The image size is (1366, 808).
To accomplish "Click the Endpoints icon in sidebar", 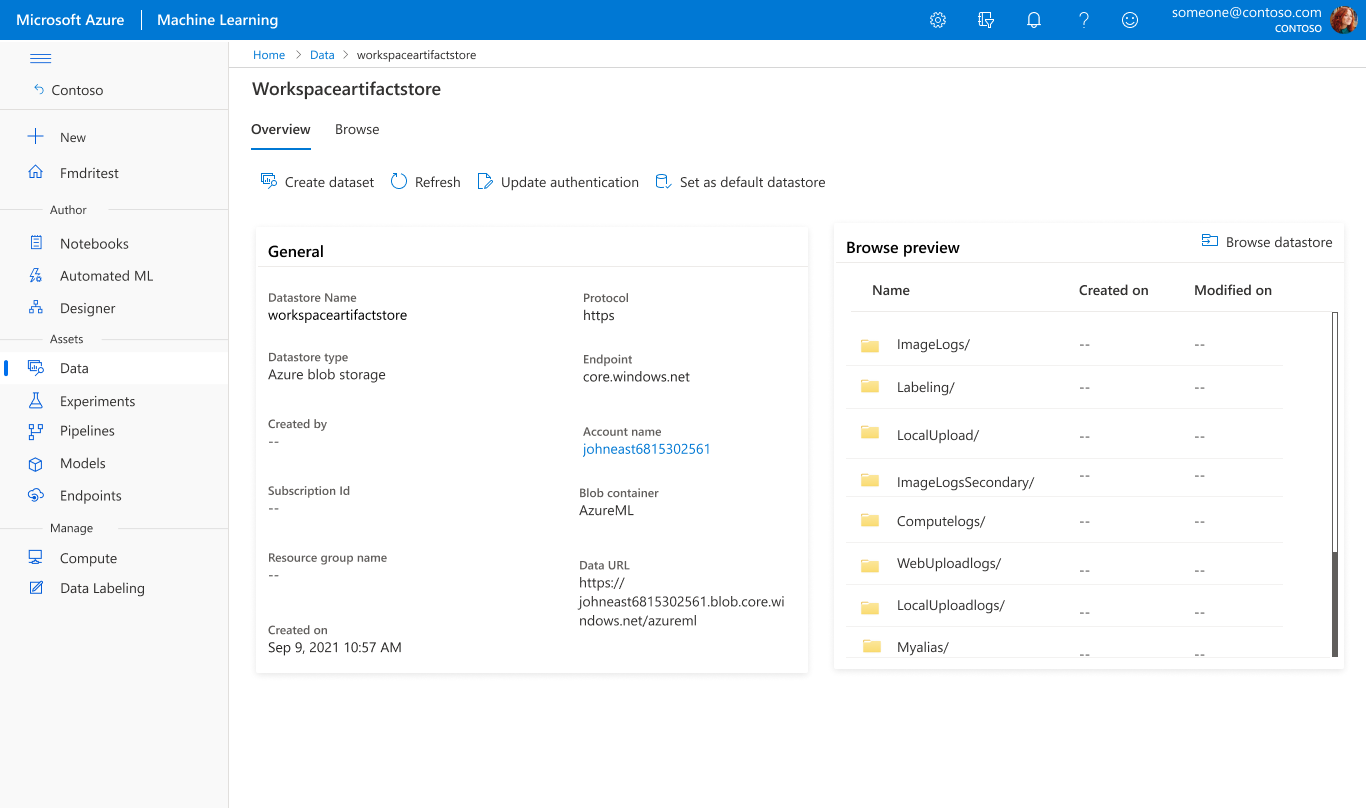I will (x=36, y=495).
